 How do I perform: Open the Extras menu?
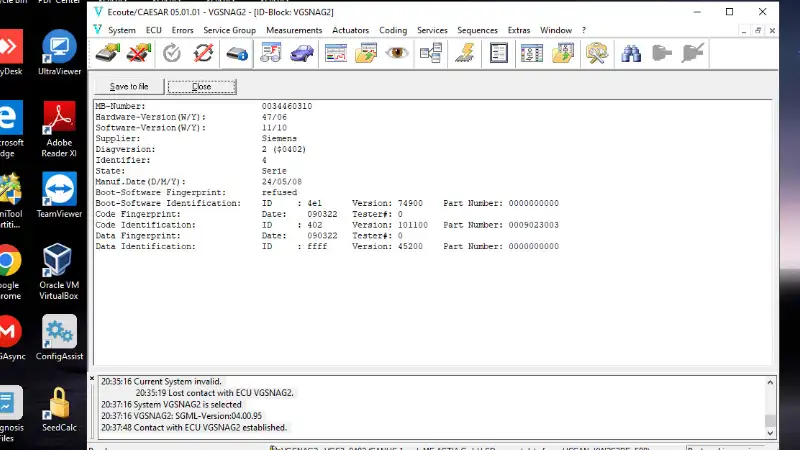[x=519, y=31]
